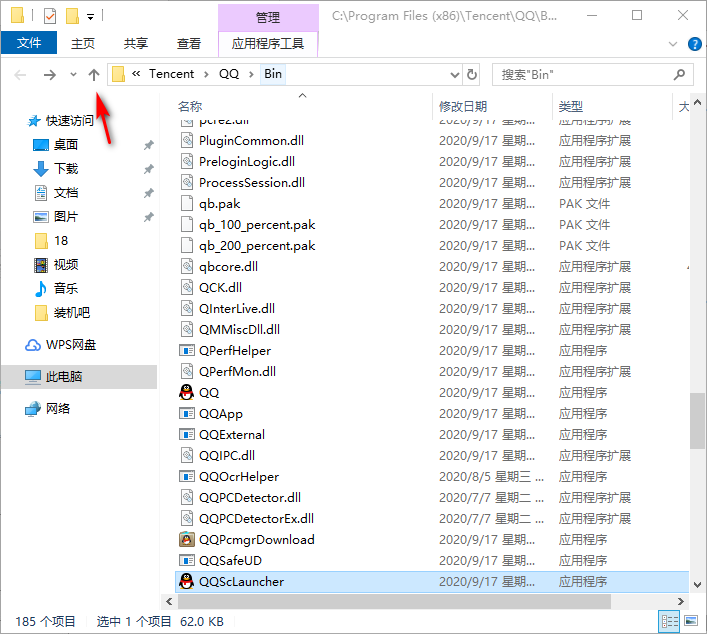
Task: Unpin 桌面 using its pin icon
Action: 148,145
